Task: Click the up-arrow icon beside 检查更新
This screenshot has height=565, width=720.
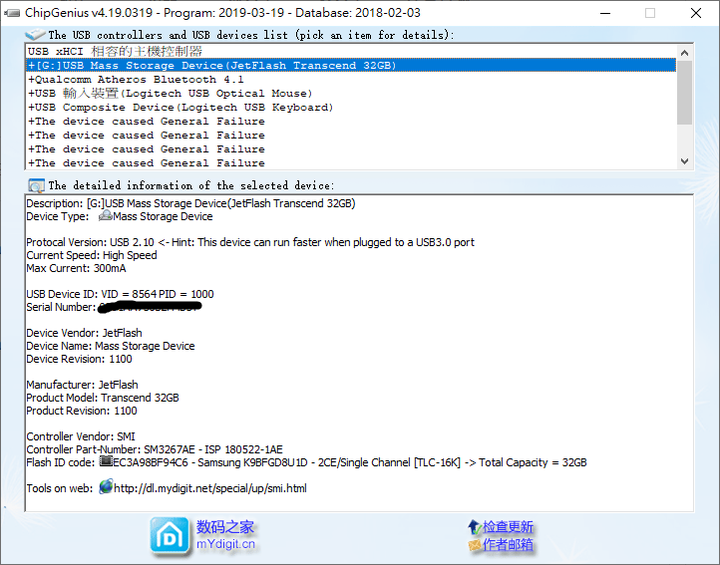Action: coord(474,527)
